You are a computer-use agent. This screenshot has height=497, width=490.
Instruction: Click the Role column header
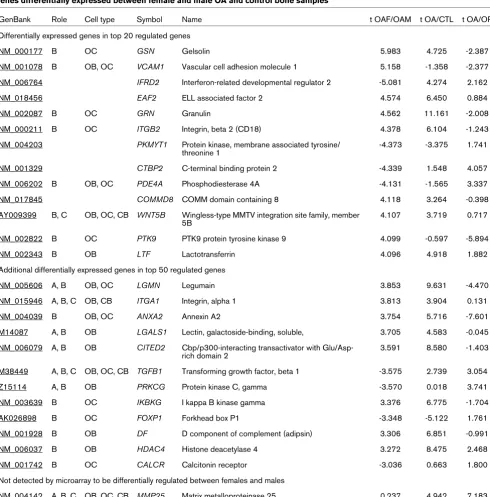[59, 19]
